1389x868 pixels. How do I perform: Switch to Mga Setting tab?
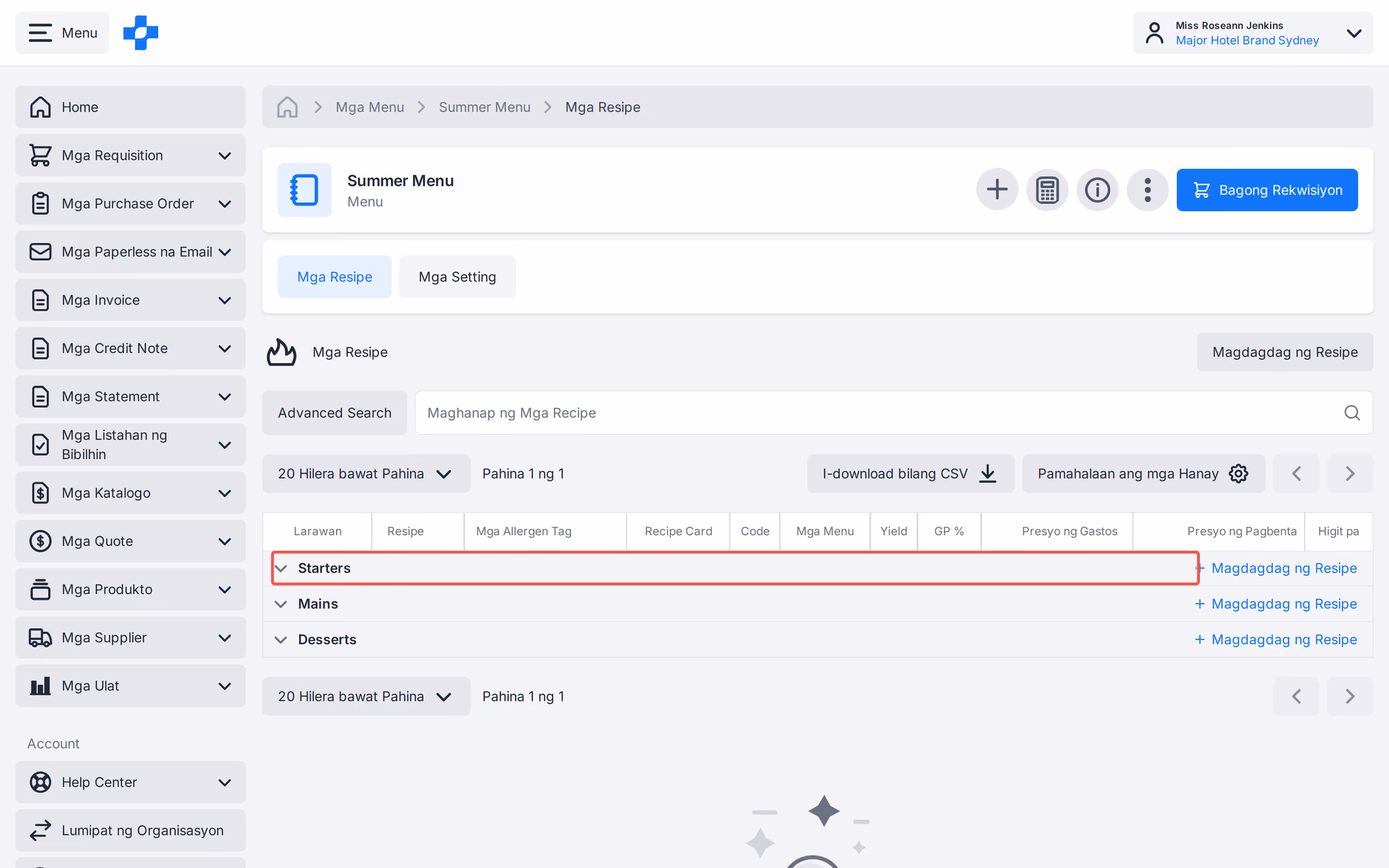pos(457,277)
